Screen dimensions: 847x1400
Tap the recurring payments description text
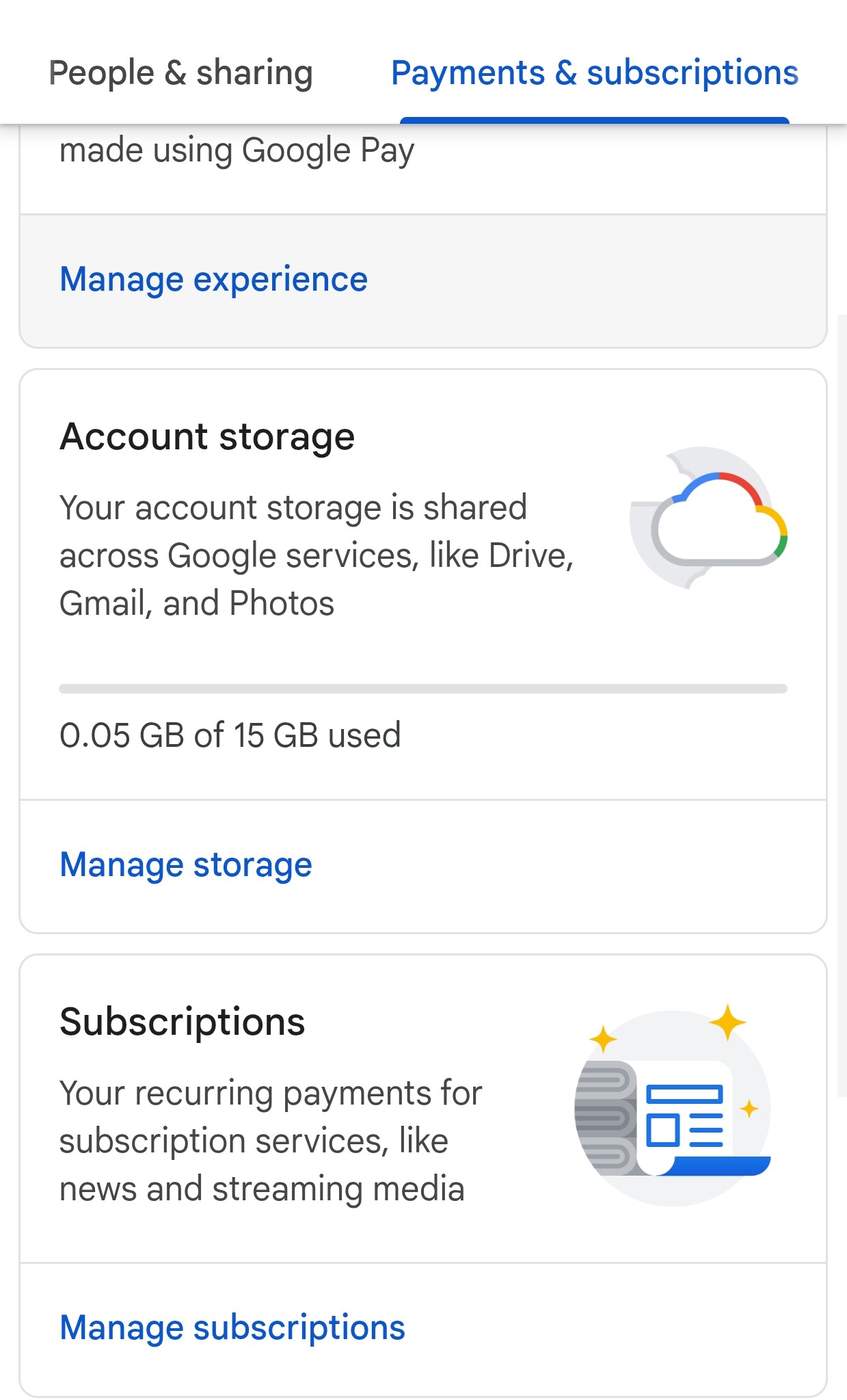click(271, 1141)
